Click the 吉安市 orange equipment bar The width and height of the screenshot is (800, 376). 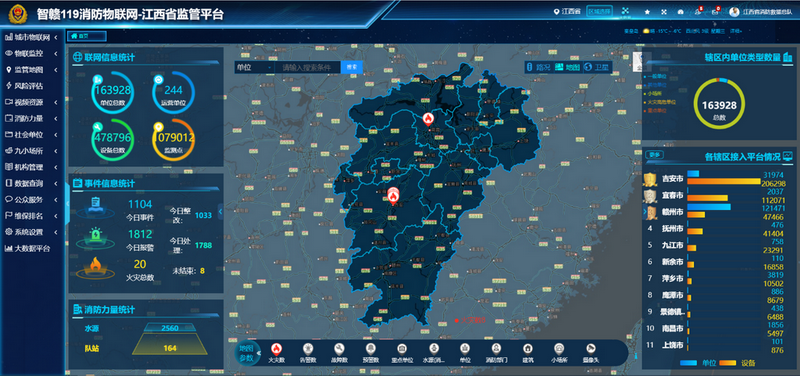pos(724,181)
